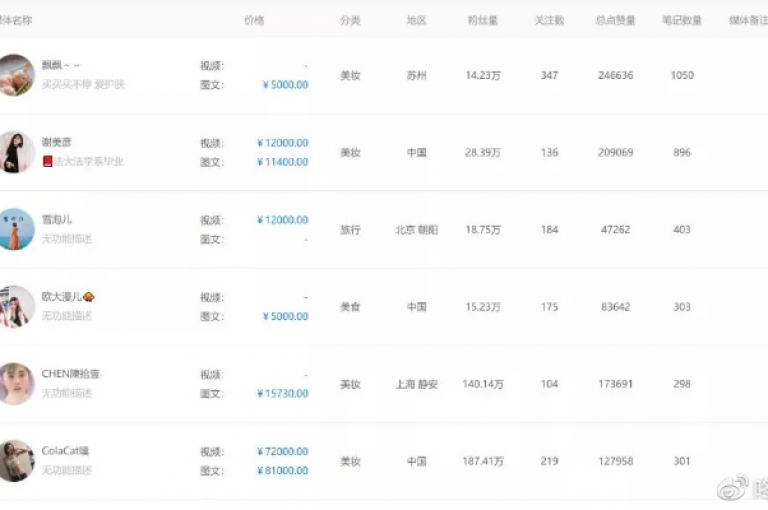
Task: Click the 笔记数量 column header
Action: (x=682, y=21)
